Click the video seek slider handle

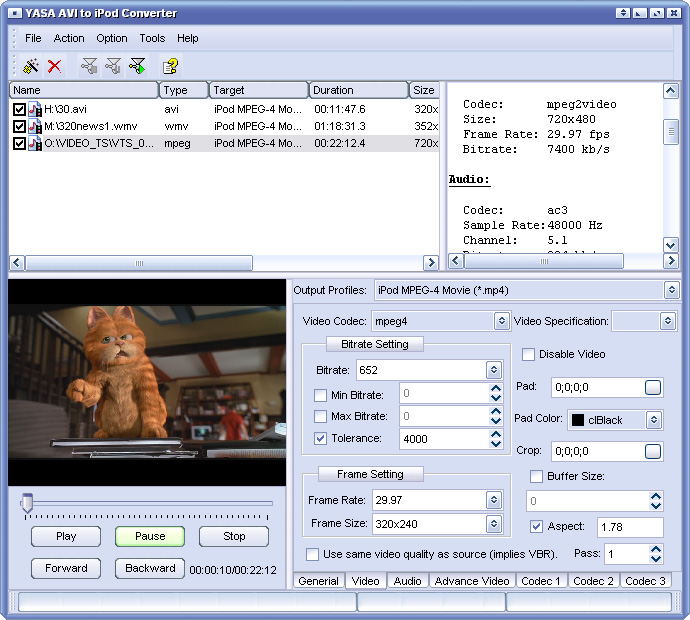point(27,504)
